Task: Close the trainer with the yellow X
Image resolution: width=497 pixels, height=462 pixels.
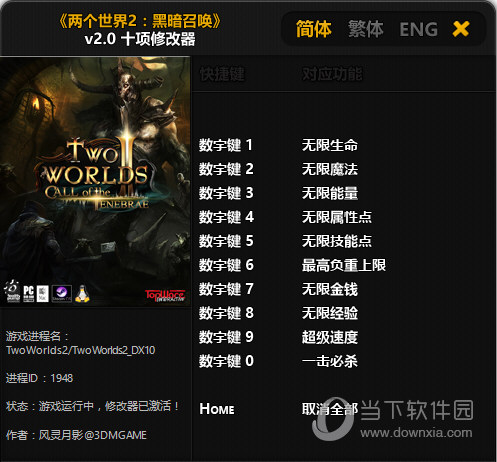Action: (461, 29)
